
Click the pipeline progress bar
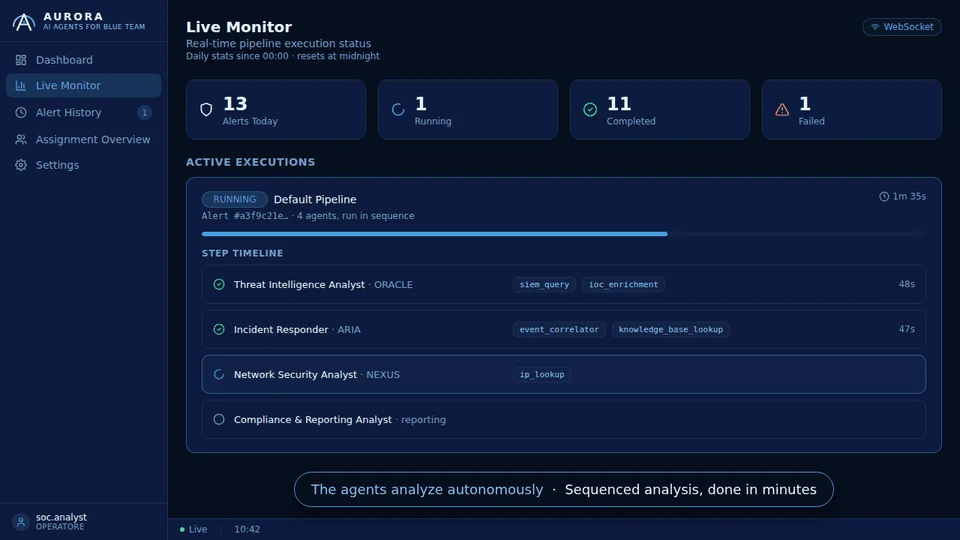pos(563,234)
